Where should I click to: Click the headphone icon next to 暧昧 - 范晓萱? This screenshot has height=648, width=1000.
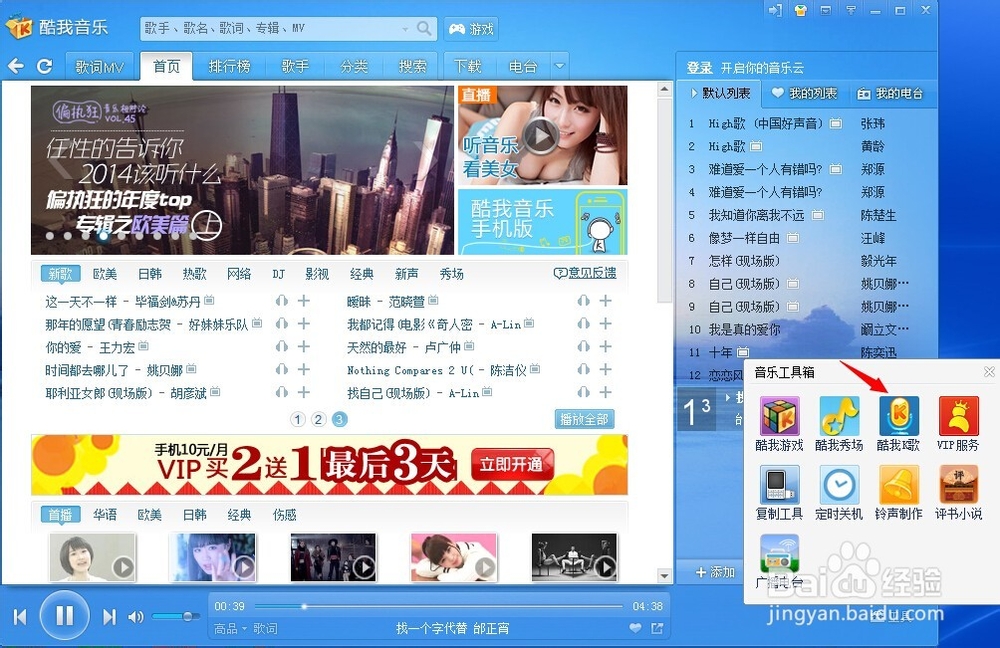pyautogui.click(x=583, y=300)
